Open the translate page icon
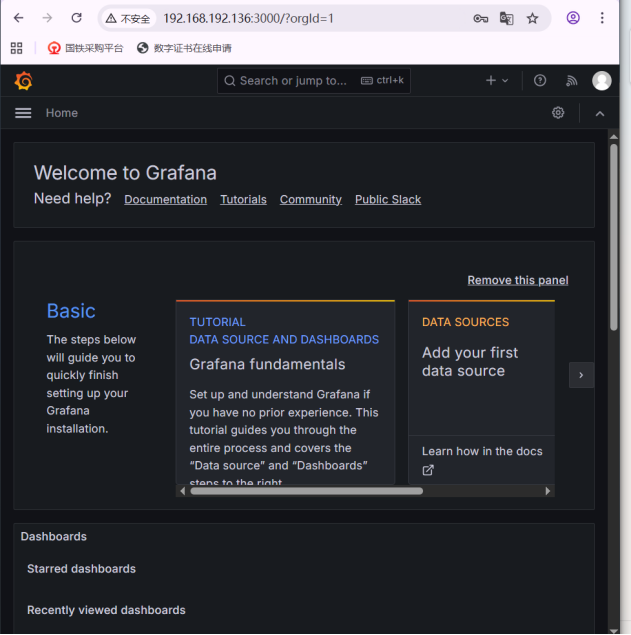 coord(506,19)
